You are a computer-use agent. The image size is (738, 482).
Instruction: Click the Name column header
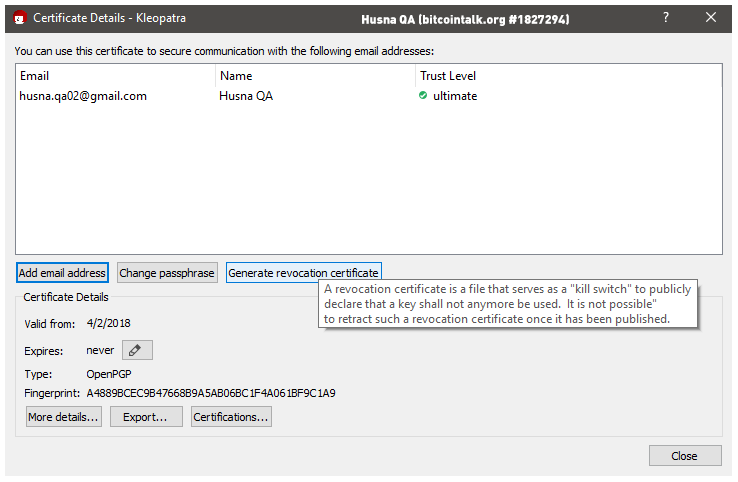tap(315, 76)
